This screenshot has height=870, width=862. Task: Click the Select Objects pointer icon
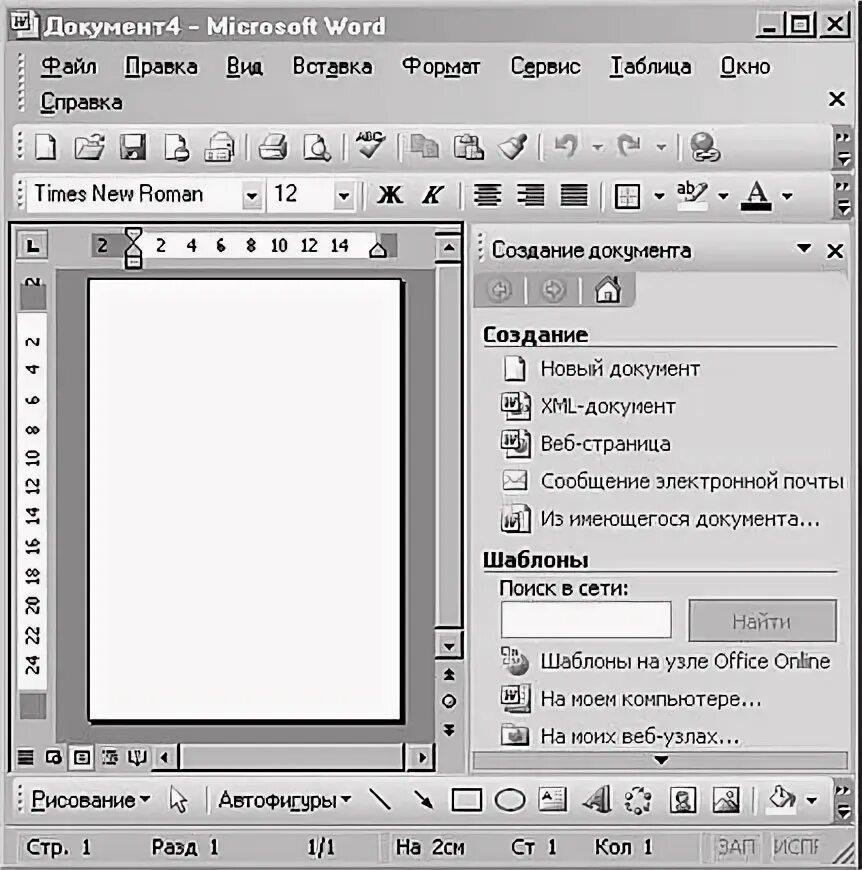click(x=179, y=800)
